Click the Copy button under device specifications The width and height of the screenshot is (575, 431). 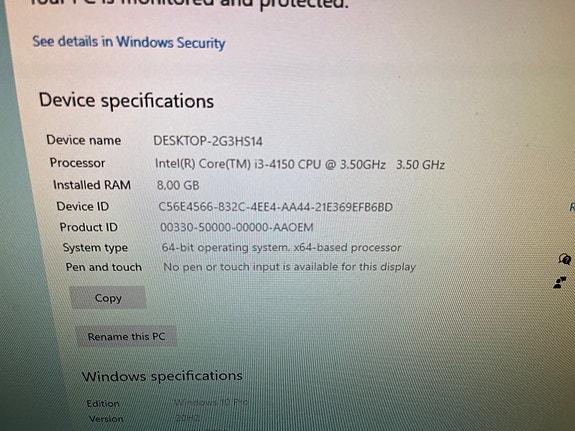click(x=108, y=298)
